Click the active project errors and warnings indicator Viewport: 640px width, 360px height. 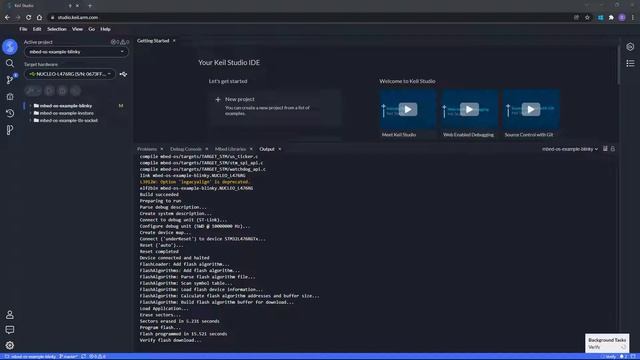click(120, 42)
